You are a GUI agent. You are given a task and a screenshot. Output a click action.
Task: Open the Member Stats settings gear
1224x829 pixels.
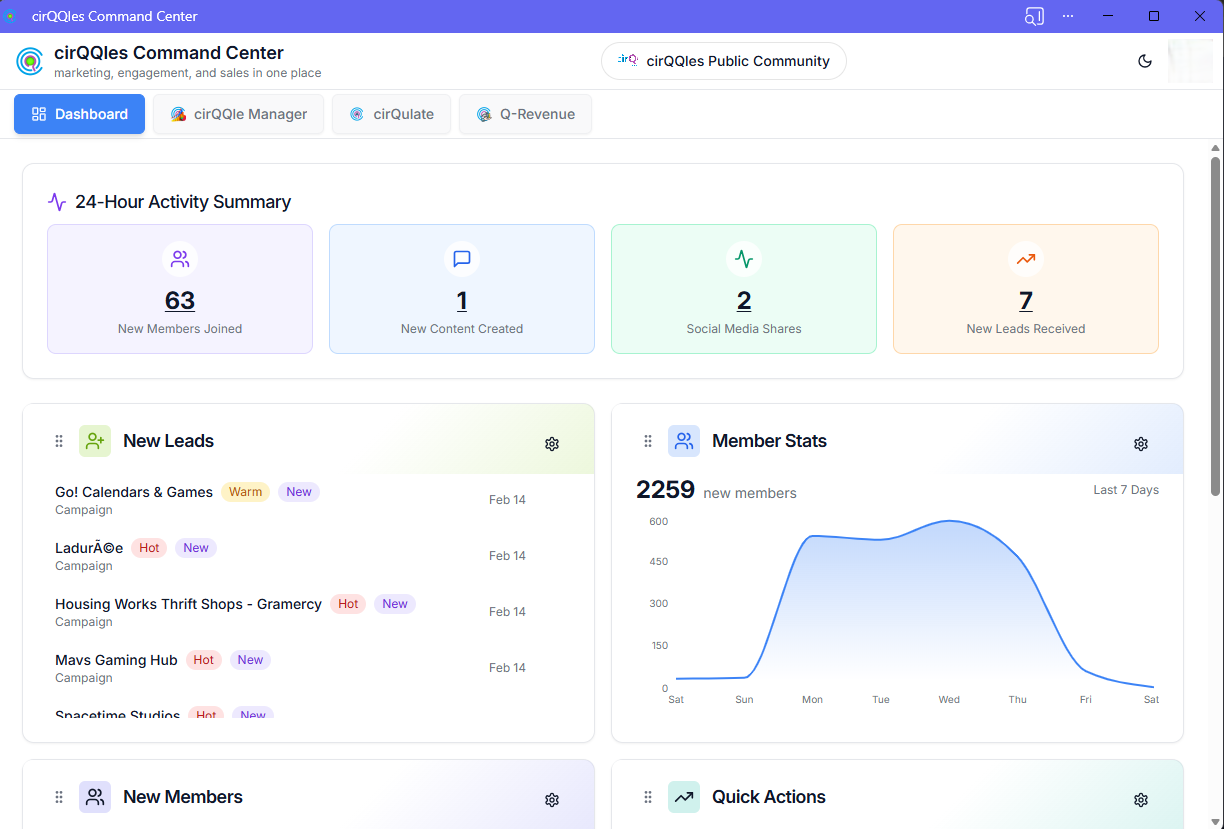point(1140,443)
